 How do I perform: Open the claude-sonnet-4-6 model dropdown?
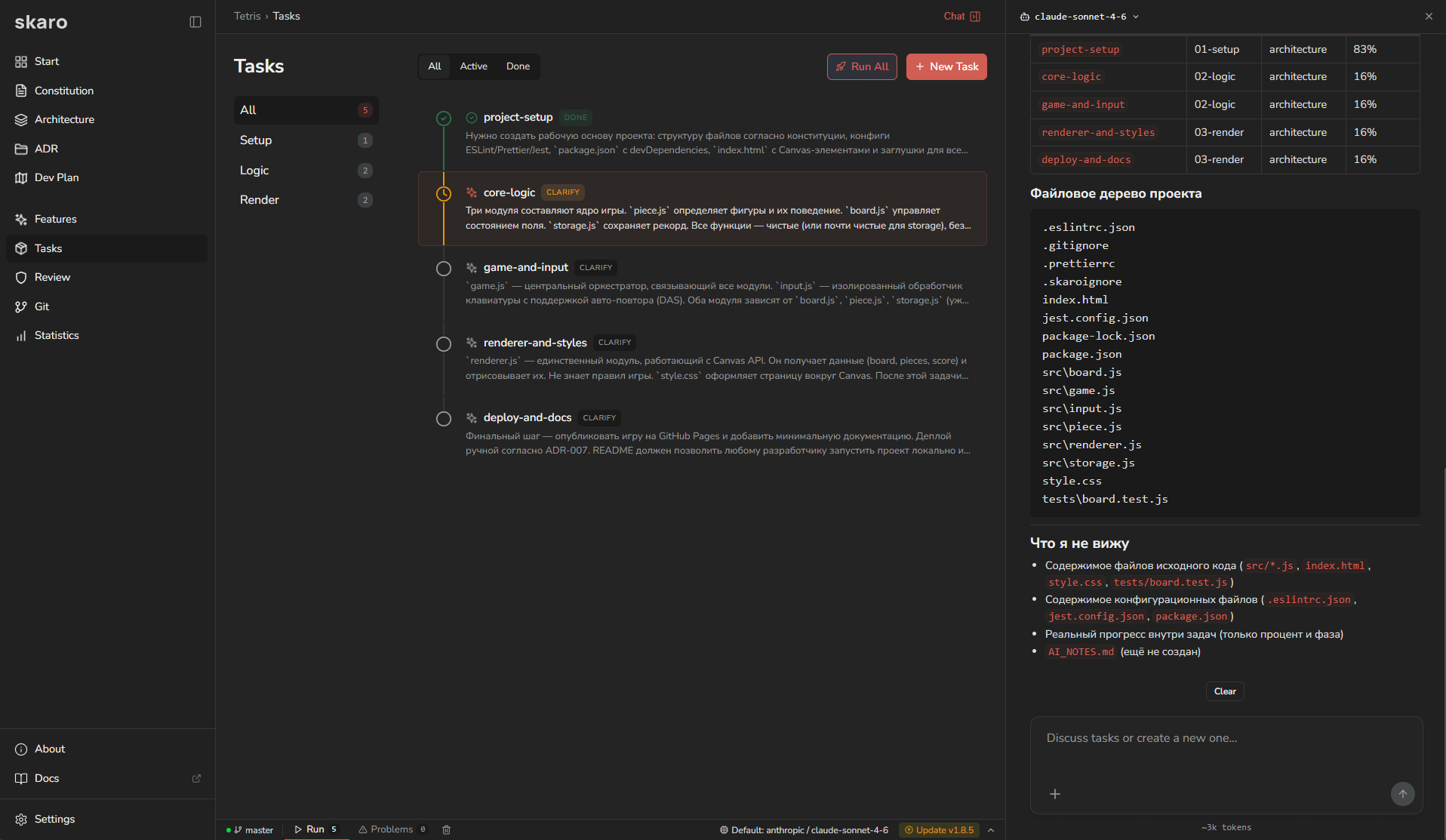[x=1079, y=16]
